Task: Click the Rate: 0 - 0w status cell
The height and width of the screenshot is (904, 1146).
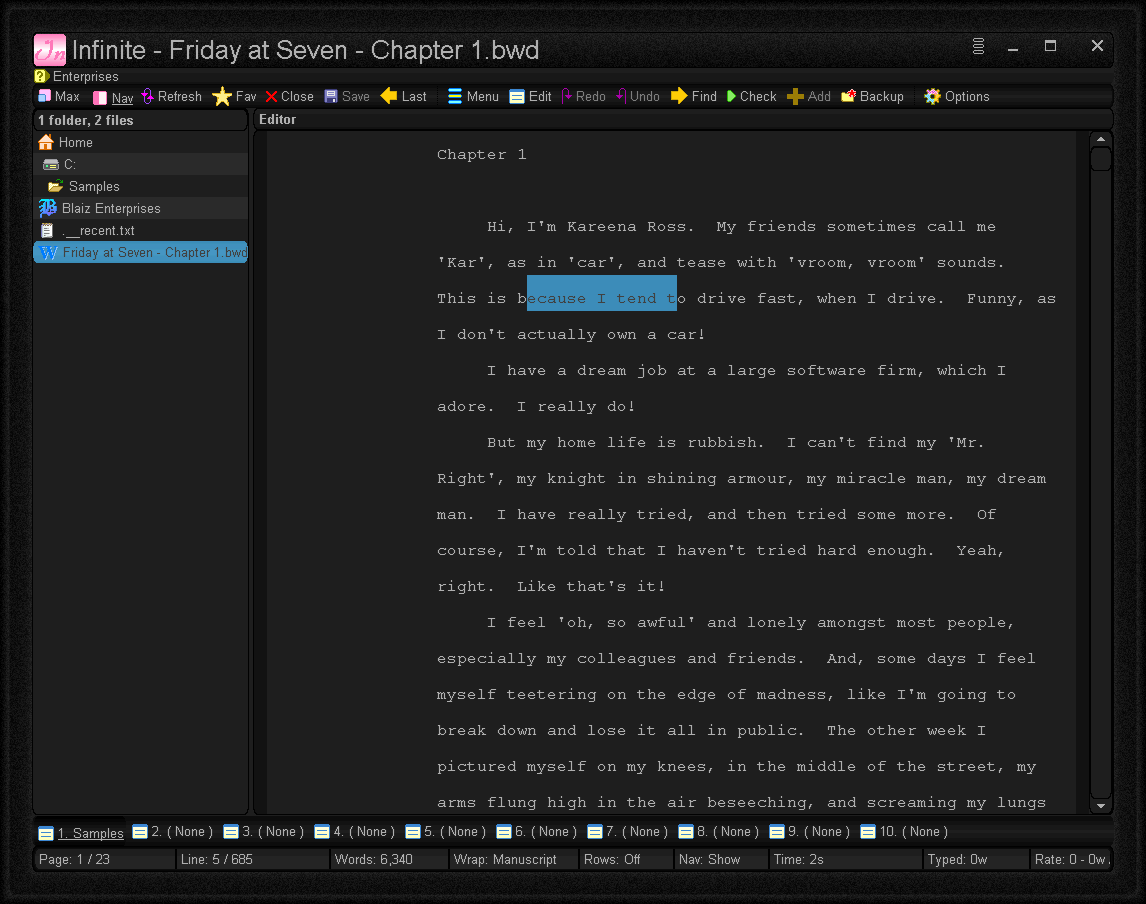Action: point(1071,859)
